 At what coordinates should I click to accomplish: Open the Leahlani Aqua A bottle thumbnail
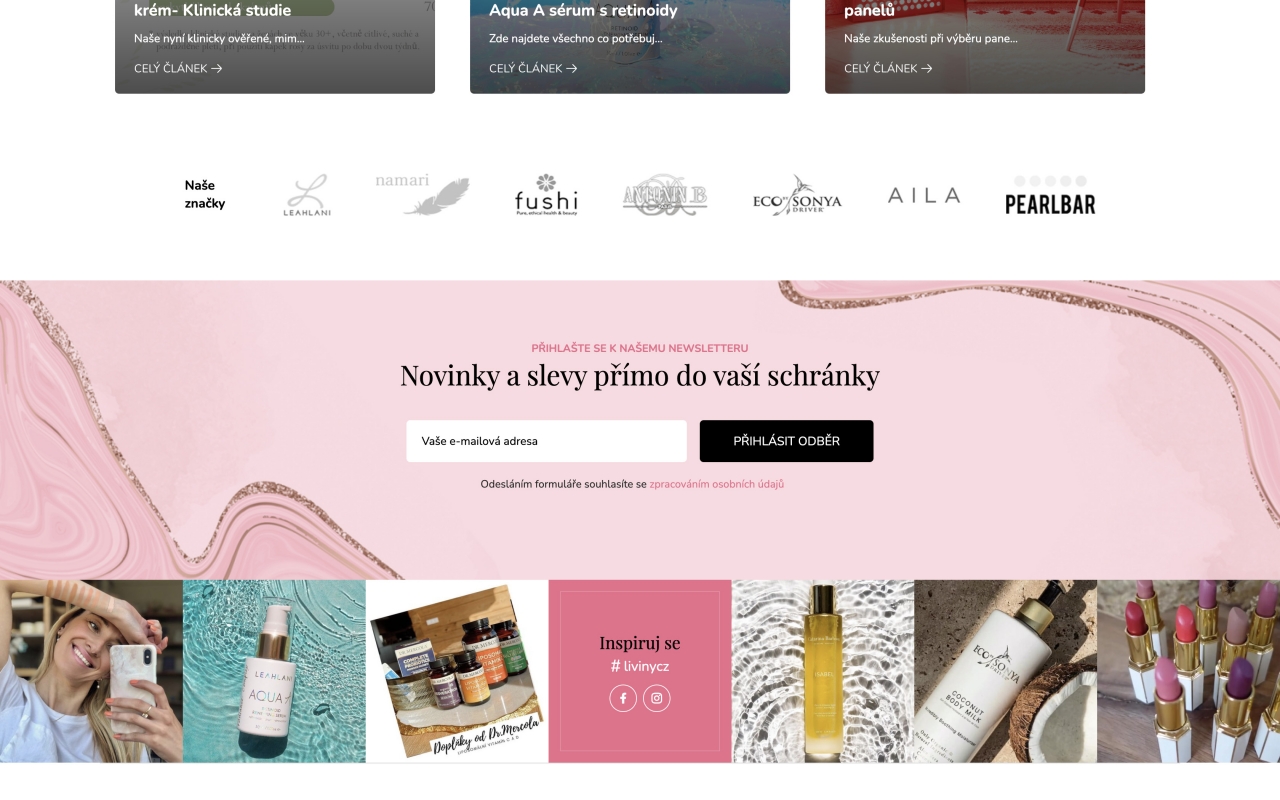[274, 671]
